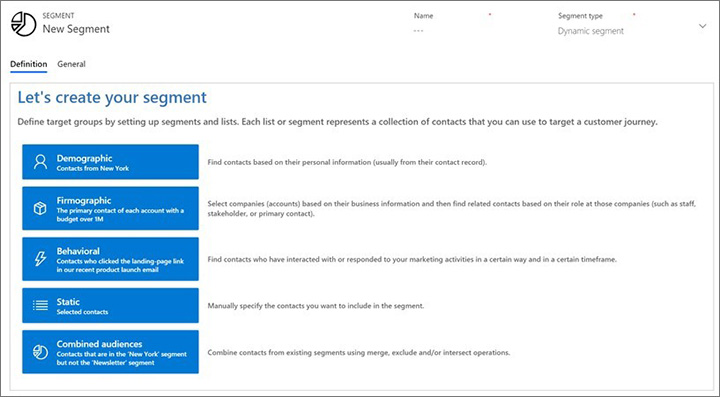Click the segment pie chart icon in header

click(23, 24)
